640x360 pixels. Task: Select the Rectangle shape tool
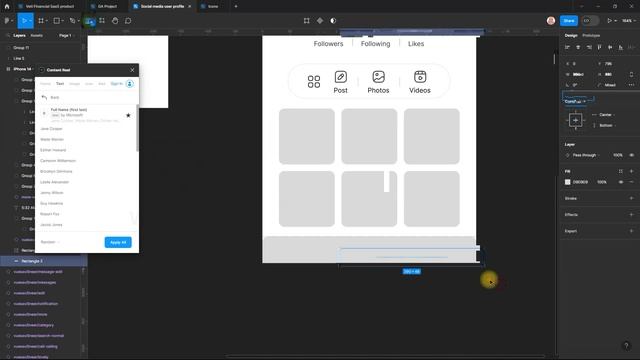(x=57, y=20)
